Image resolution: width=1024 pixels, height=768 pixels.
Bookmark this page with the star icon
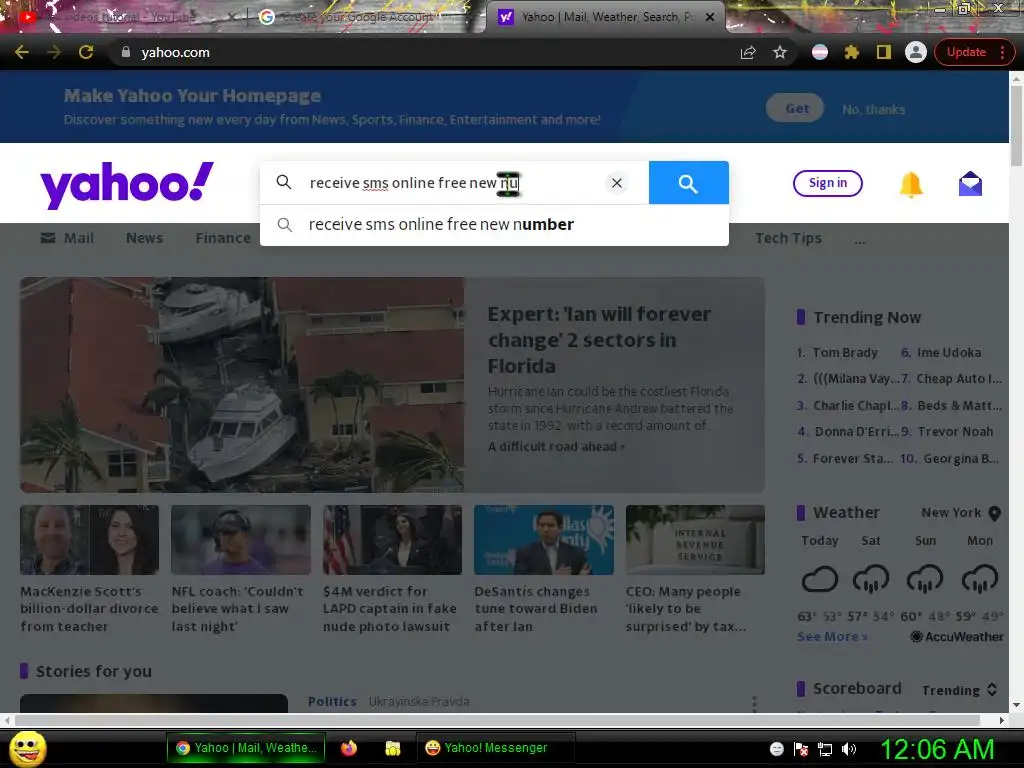(780, 52)
